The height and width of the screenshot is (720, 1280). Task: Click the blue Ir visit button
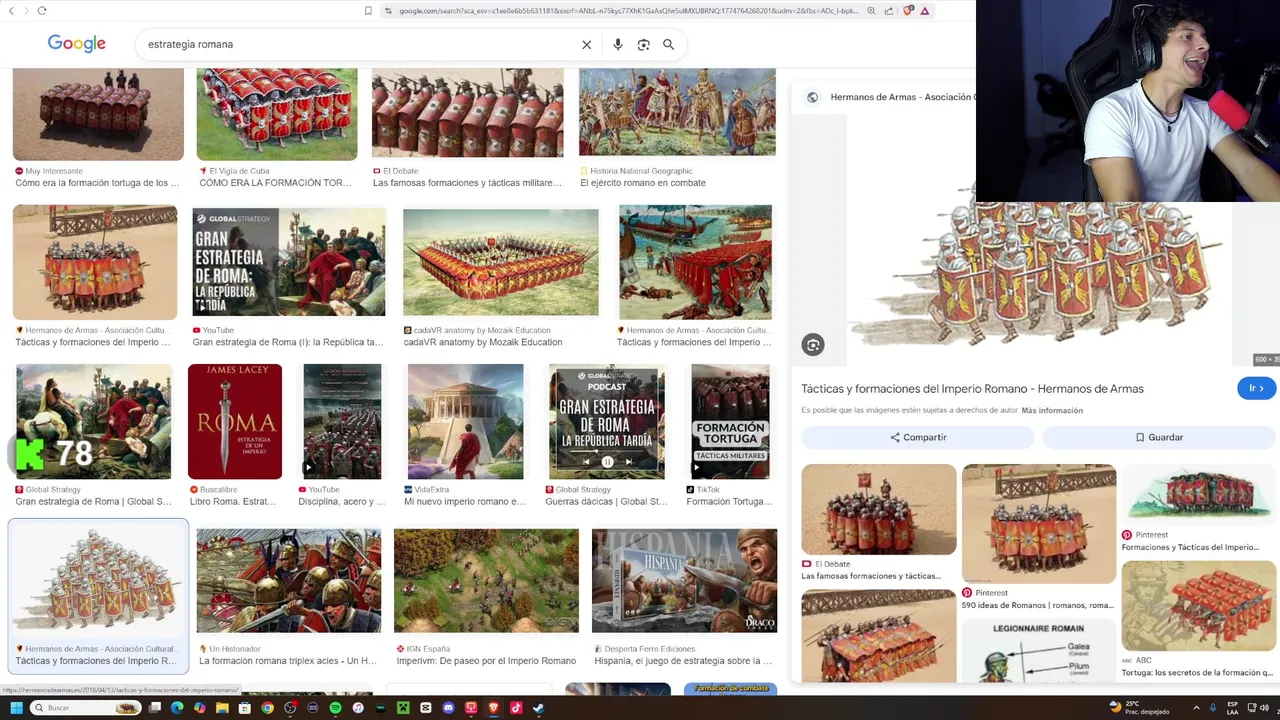pos(1256,388)
